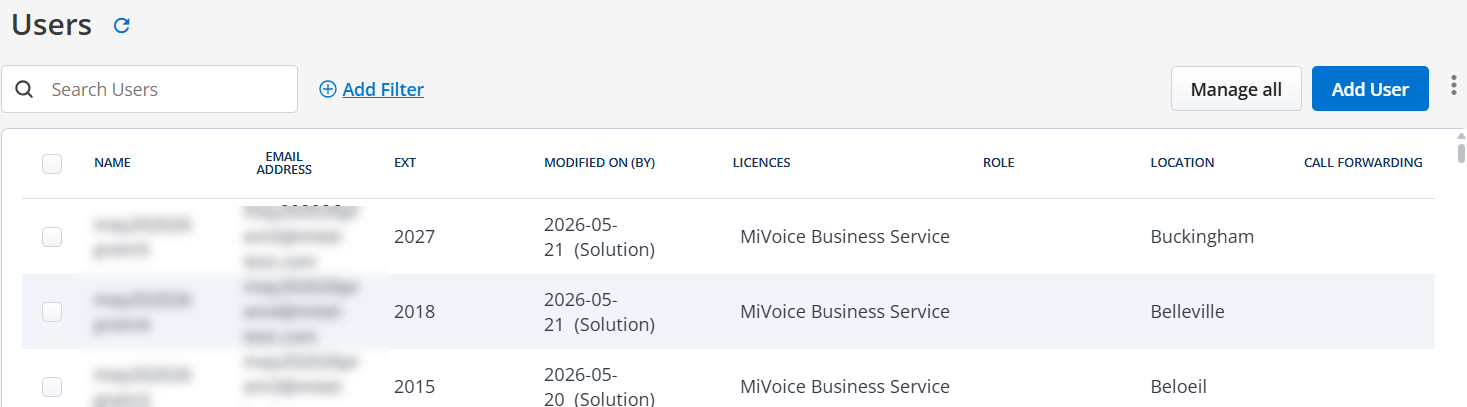
Task: Toggle the checkbox for extension 2015 row
Action: [52, 387]
